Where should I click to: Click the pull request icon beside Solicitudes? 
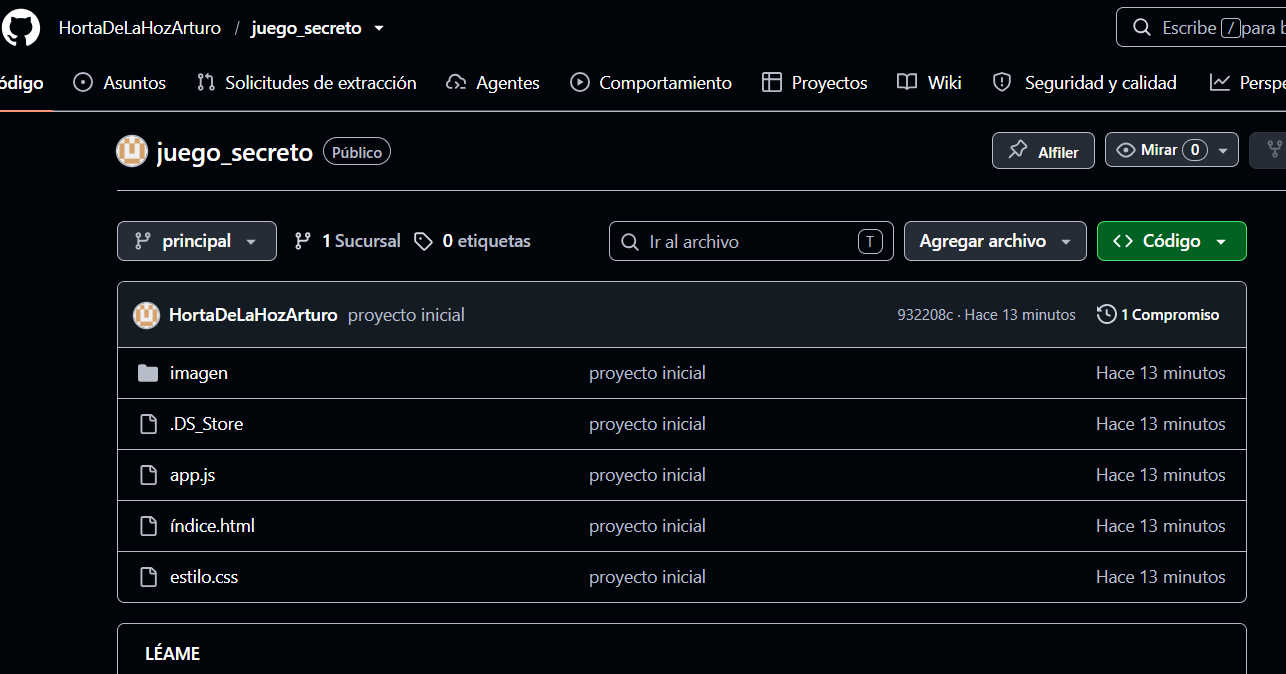[206, 83]
